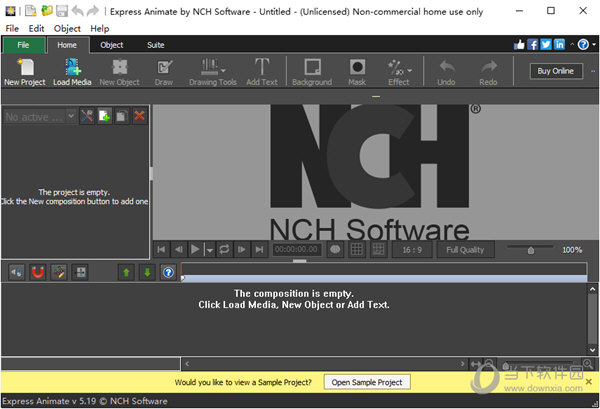Click the Play button
This screenshot has width=600, height=409.
[195, 250]
